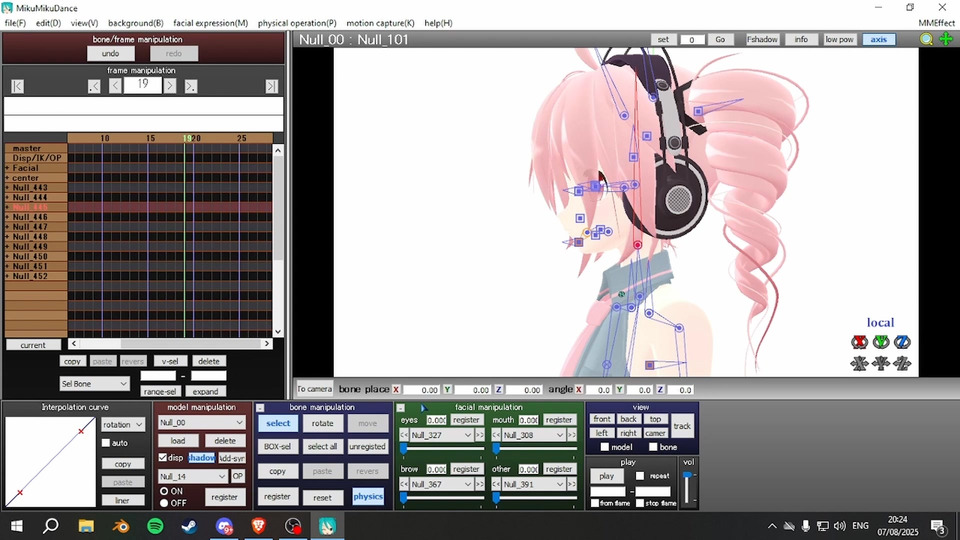Expand the Facial track row
This screenshot has width=960, height=540.
pyautogui.click(x=7, y=168)
